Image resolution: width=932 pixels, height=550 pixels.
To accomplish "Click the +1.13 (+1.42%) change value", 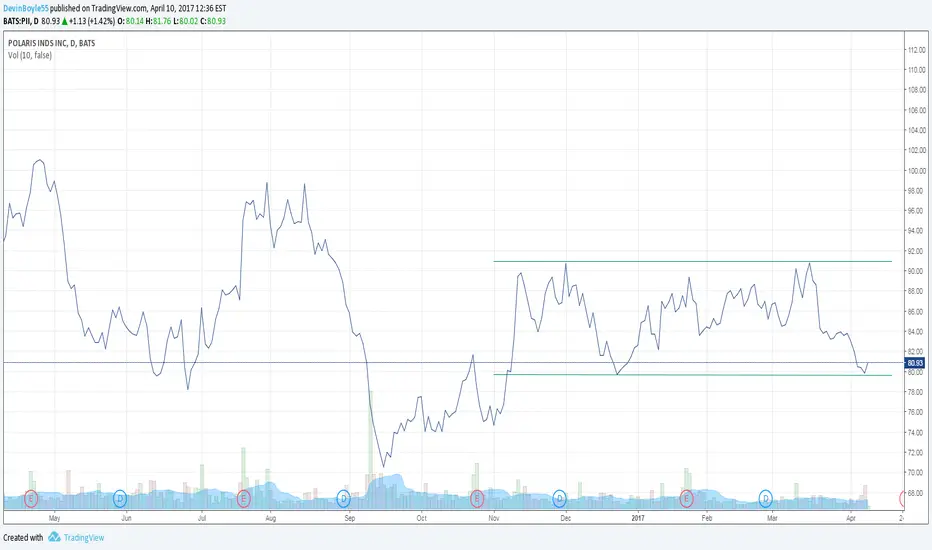I will pos(92,21).
